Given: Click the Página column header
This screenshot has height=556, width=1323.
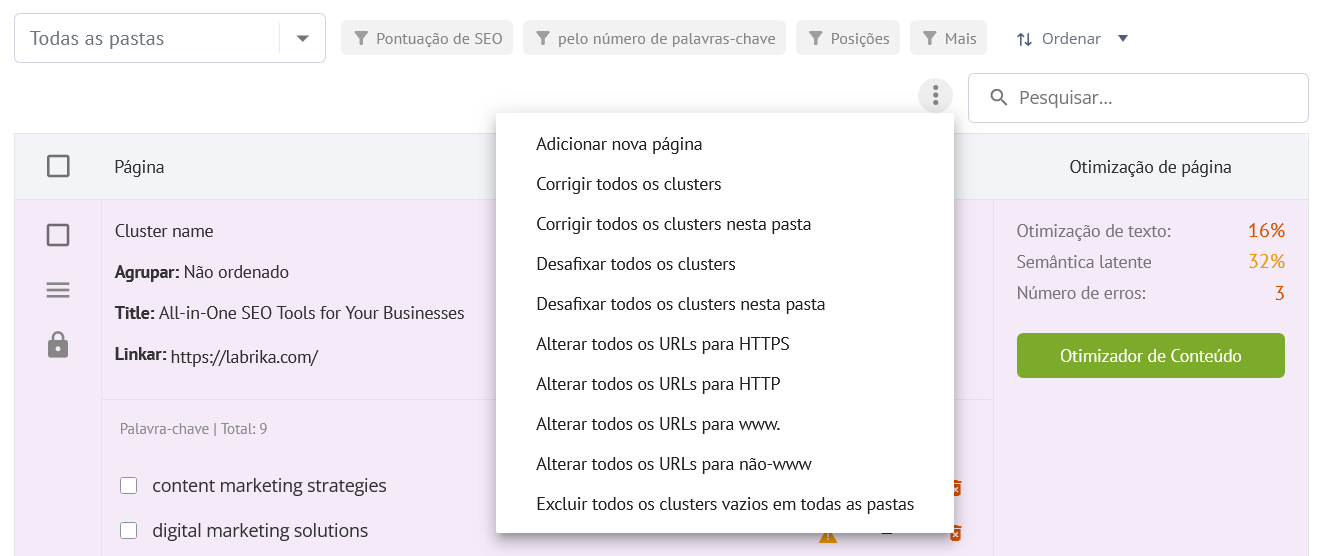Looking at the screenshot, I should coord(139,167).
